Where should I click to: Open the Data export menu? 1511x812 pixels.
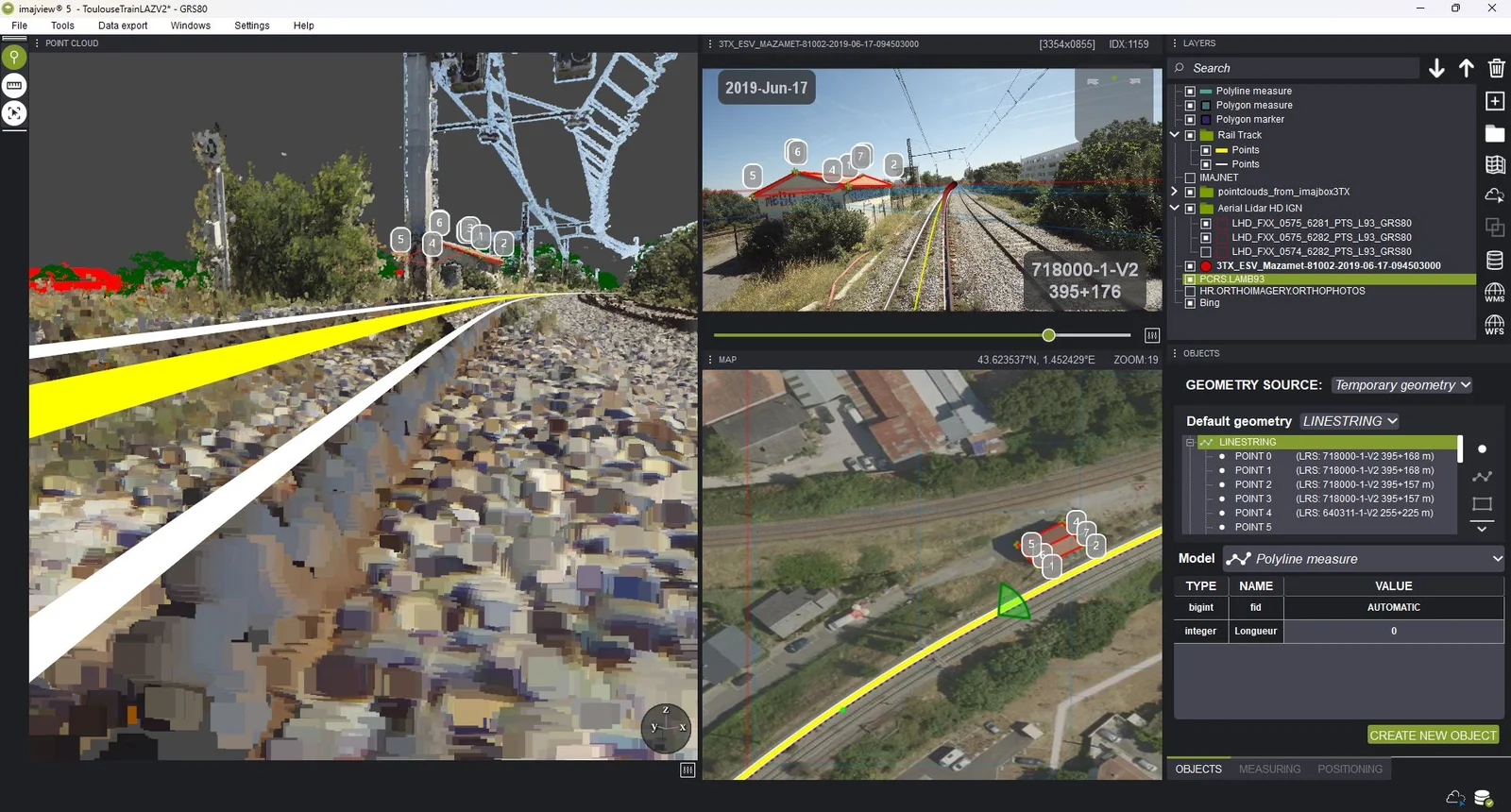[x=123, y=25]
